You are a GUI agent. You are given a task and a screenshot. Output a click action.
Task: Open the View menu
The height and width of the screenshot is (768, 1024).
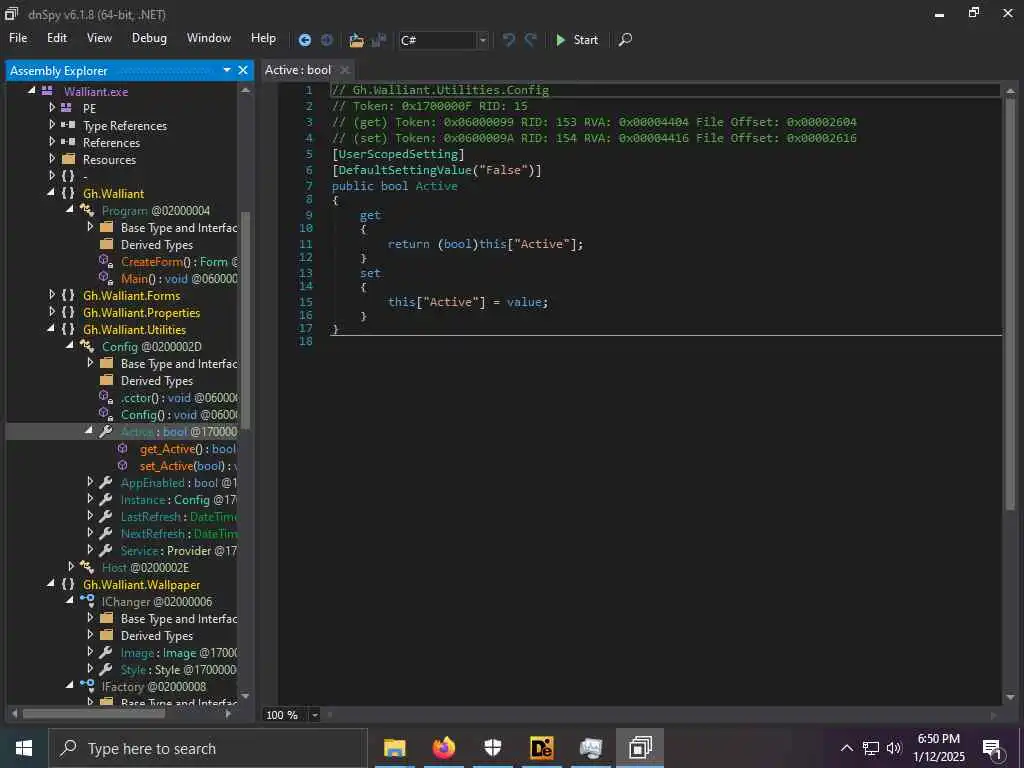pos(99,38)
